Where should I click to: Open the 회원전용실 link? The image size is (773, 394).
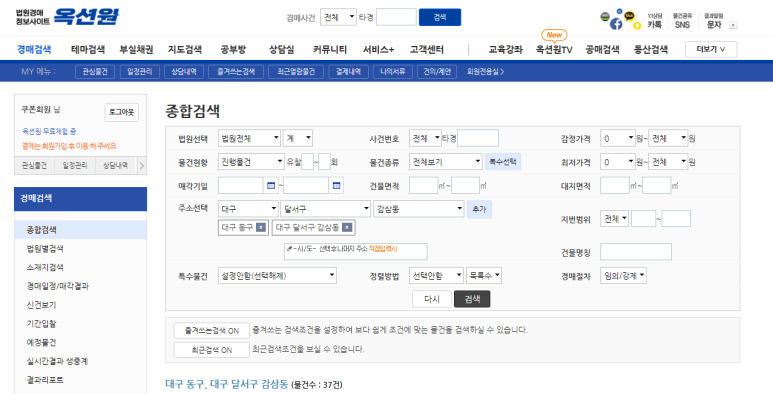485,72
